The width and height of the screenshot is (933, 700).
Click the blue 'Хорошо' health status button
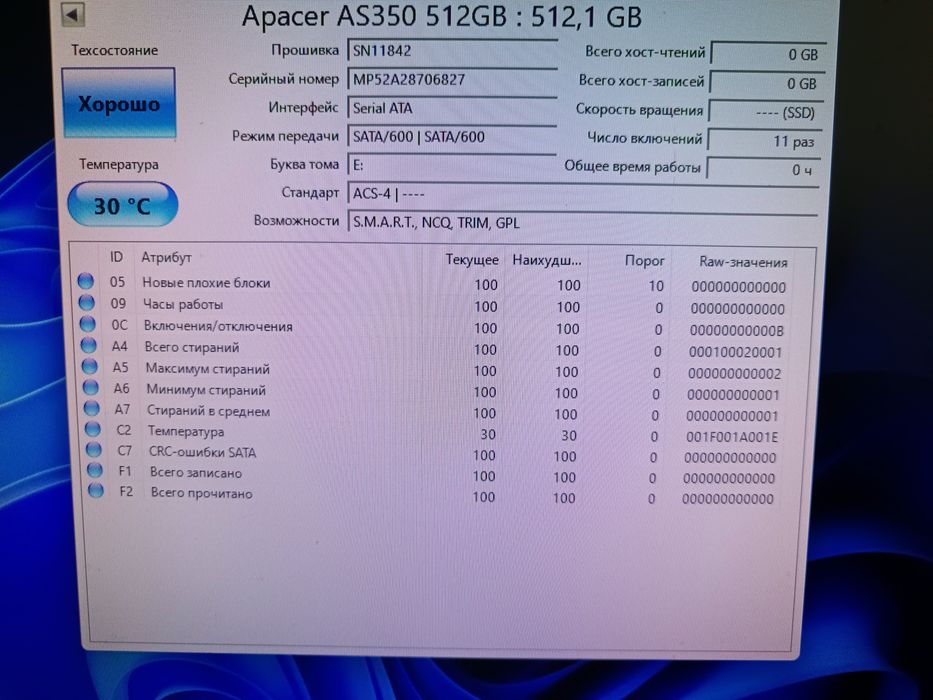click(119, 103)
